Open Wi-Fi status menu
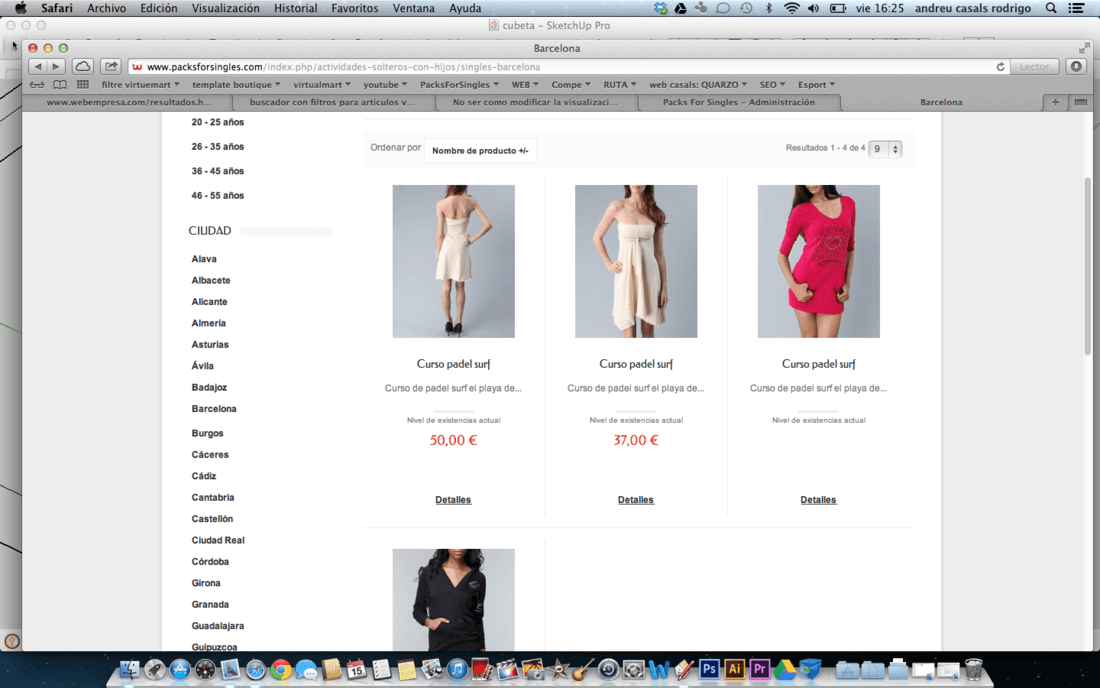Screen dimensions: 1100x688 pyautogui.click(x=791, y=8)
